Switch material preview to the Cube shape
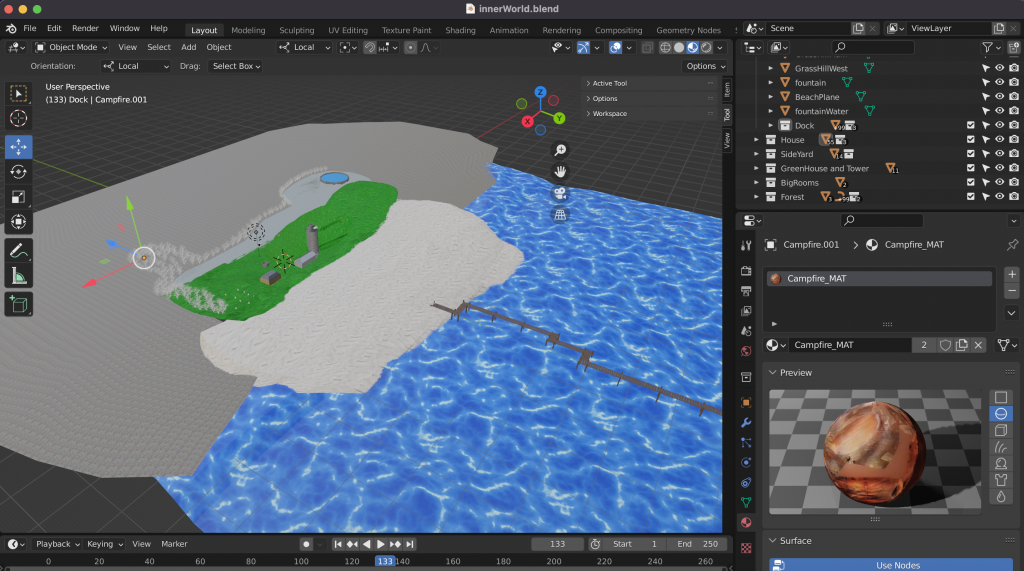The width and height of the screenshot is (1024, 571). click(1001, 430)
